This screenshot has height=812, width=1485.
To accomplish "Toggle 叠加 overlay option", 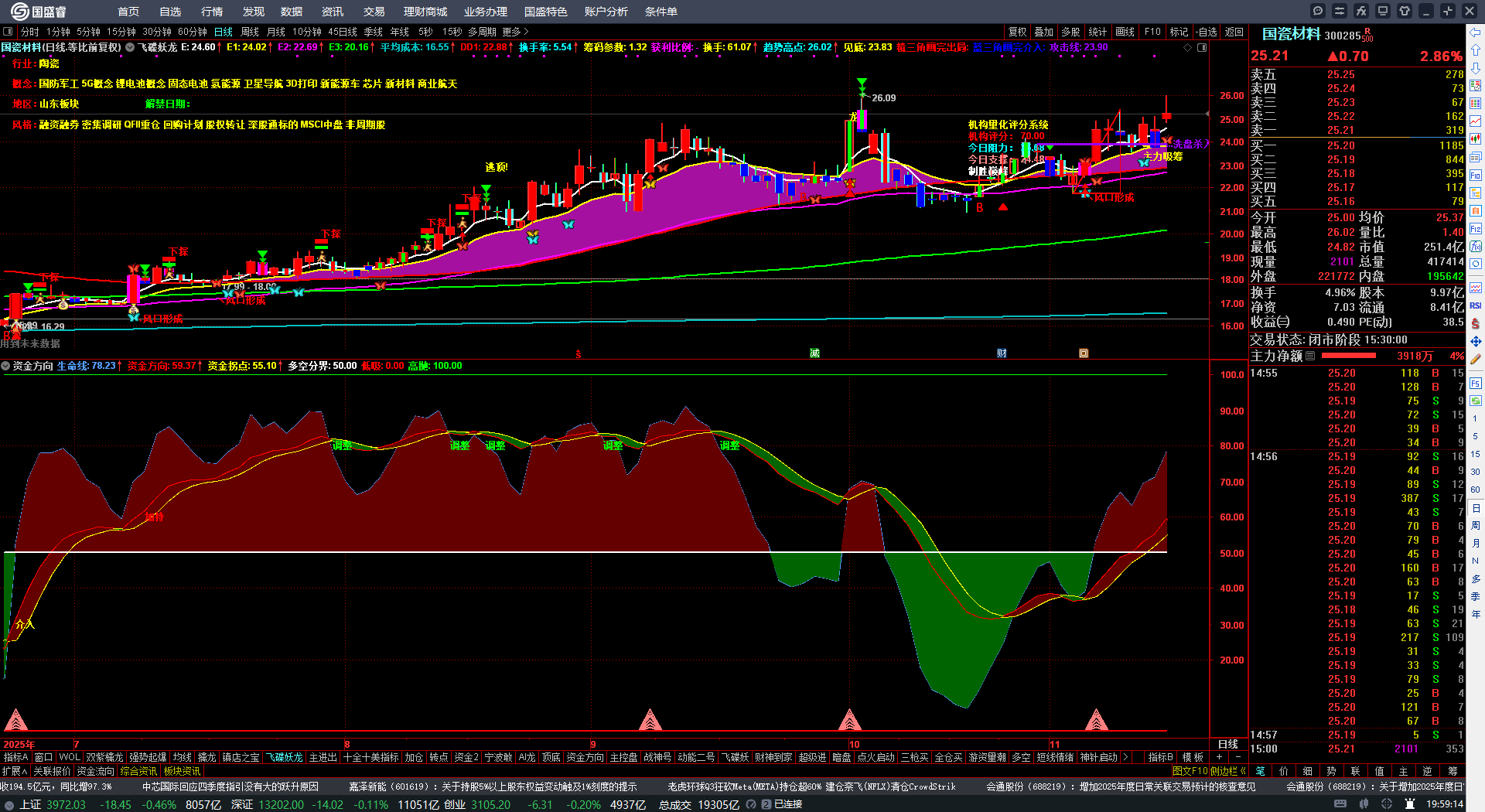I will pos(1044,32).
